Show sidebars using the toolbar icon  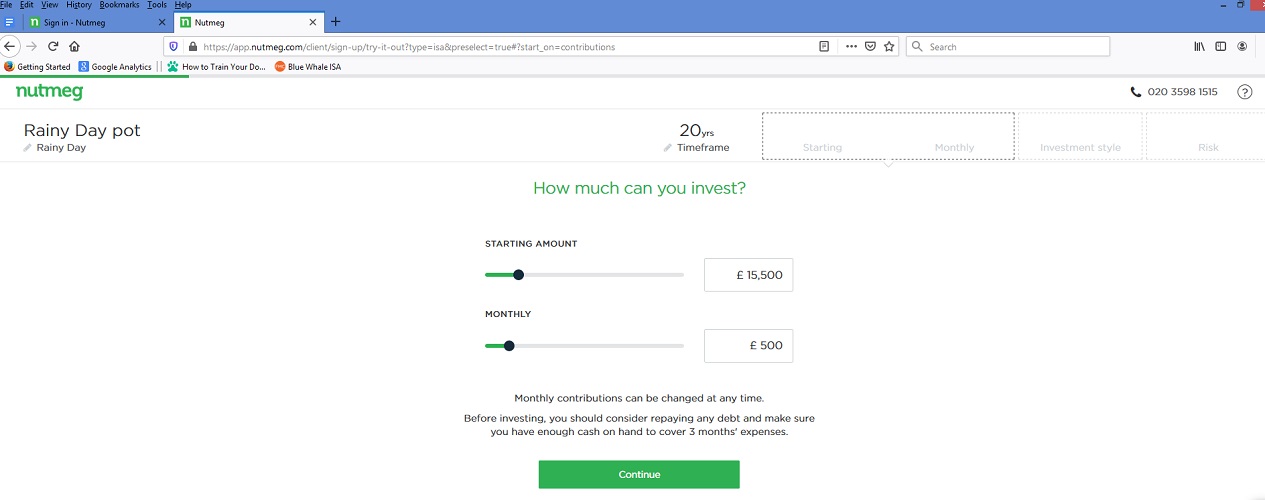pos(1220,46)
